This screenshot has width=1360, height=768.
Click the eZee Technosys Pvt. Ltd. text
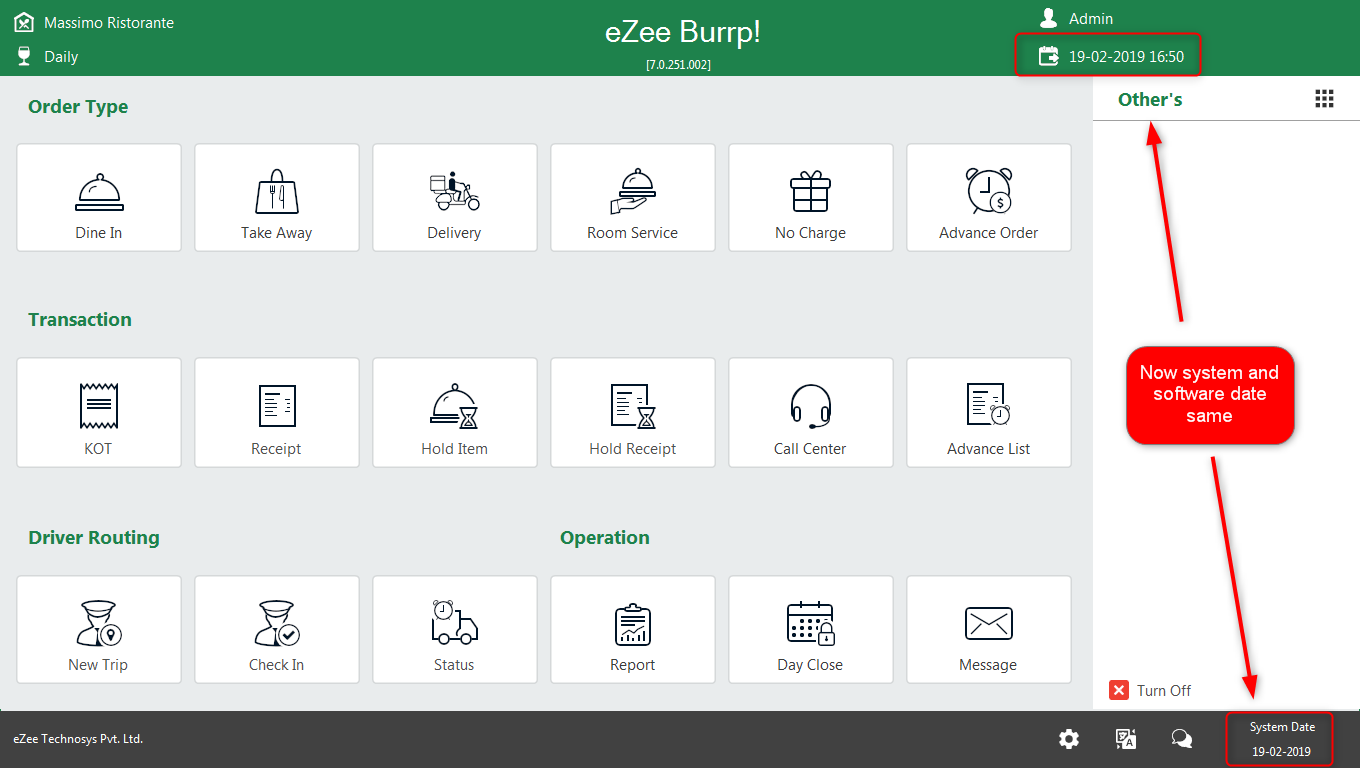[78, 739]
